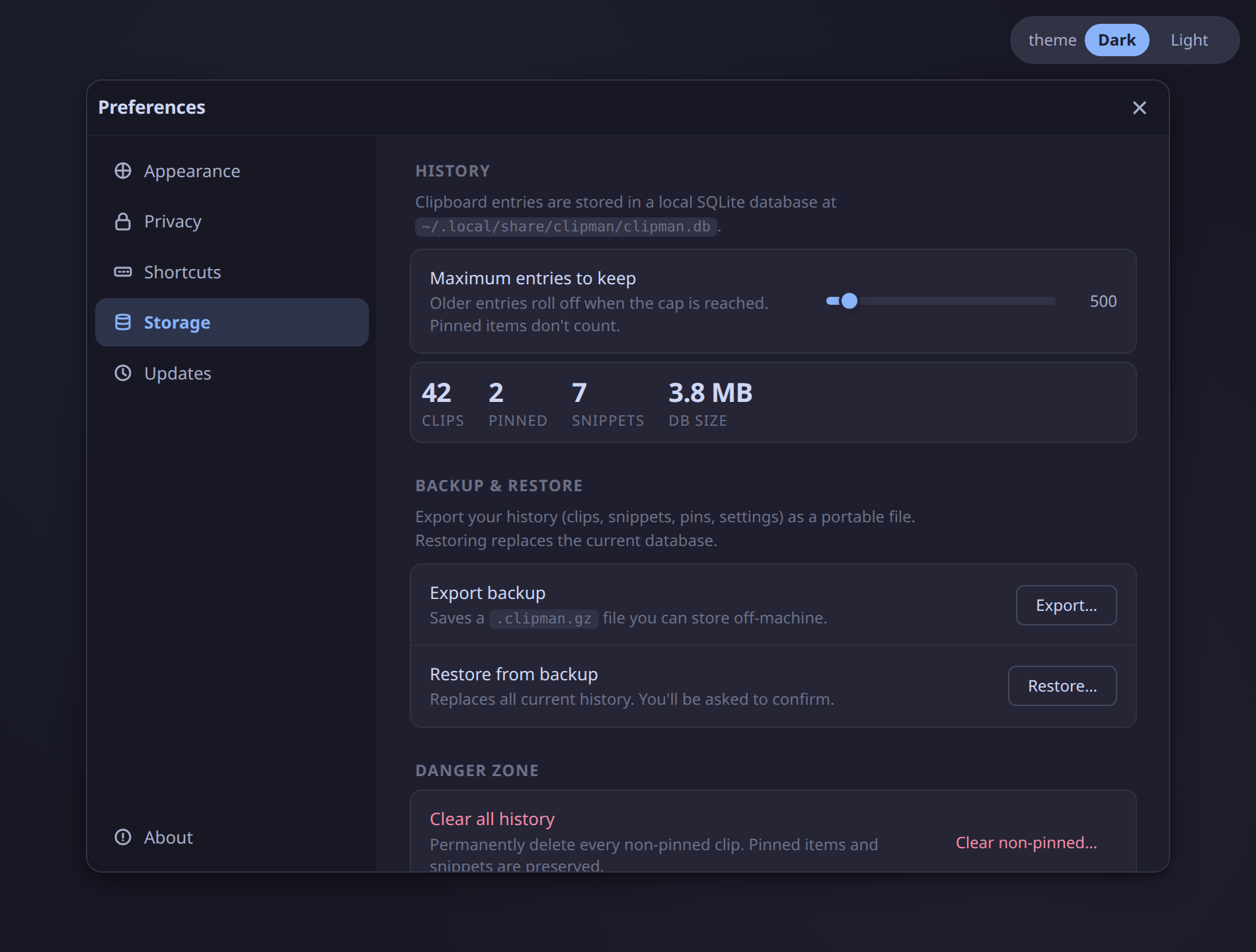Click the Appearance globe icon in sidebar
The height and width of the screenshot is (952, 1256).
123,171
